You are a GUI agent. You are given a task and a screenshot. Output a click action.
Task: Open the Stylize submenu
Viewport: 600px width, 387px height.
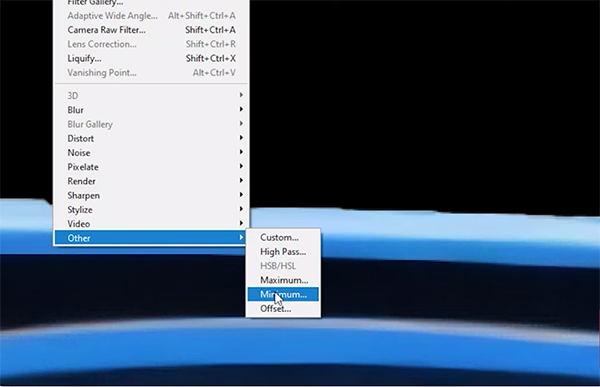click(x=151, y=209)
